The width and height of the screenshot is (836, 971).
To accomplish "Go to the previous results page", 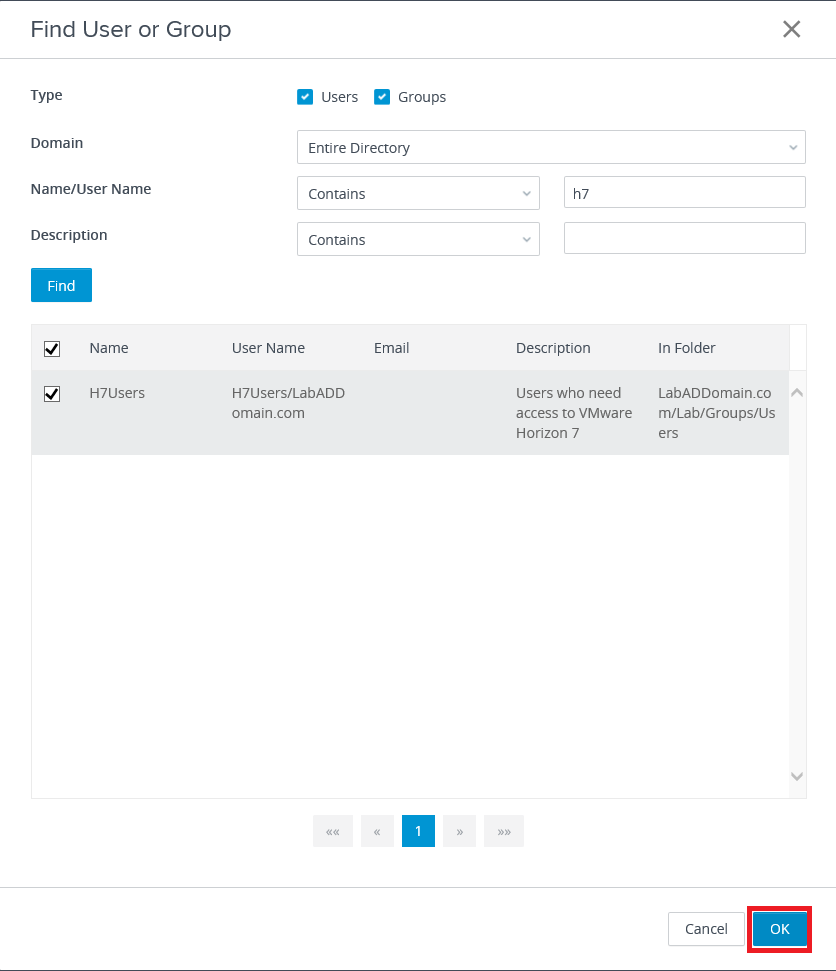I will click(377, 831).
